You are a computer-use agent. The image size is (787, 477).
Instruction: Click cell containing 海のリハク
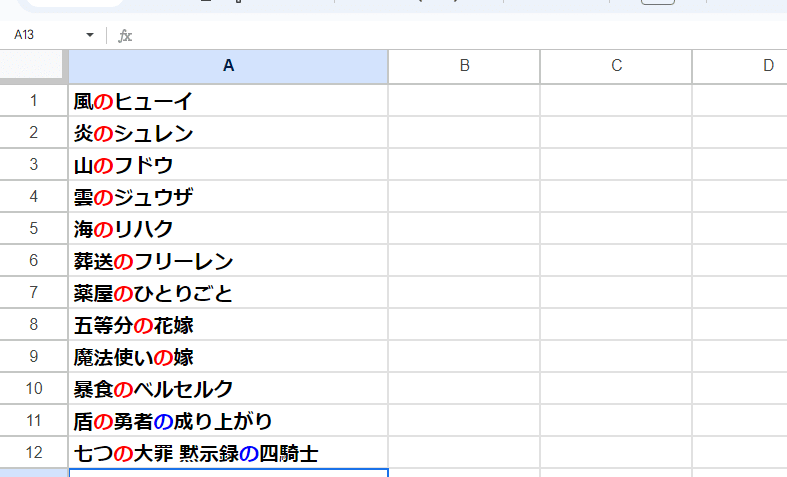[228, 228]
